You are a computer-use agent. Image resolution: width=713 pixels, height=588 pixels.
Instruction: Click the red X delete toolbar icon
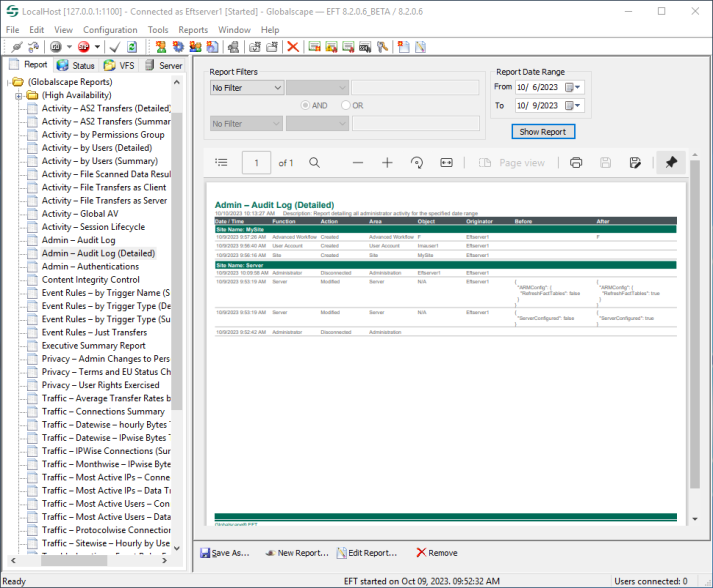pyautogui.click(x=293, y=47)
